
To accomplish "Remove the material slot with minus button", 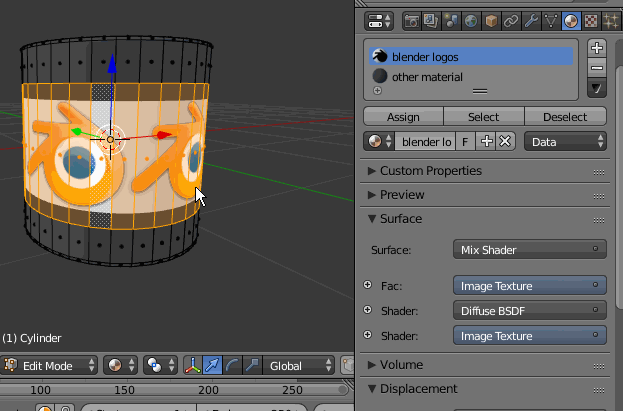I will [597, 68].
